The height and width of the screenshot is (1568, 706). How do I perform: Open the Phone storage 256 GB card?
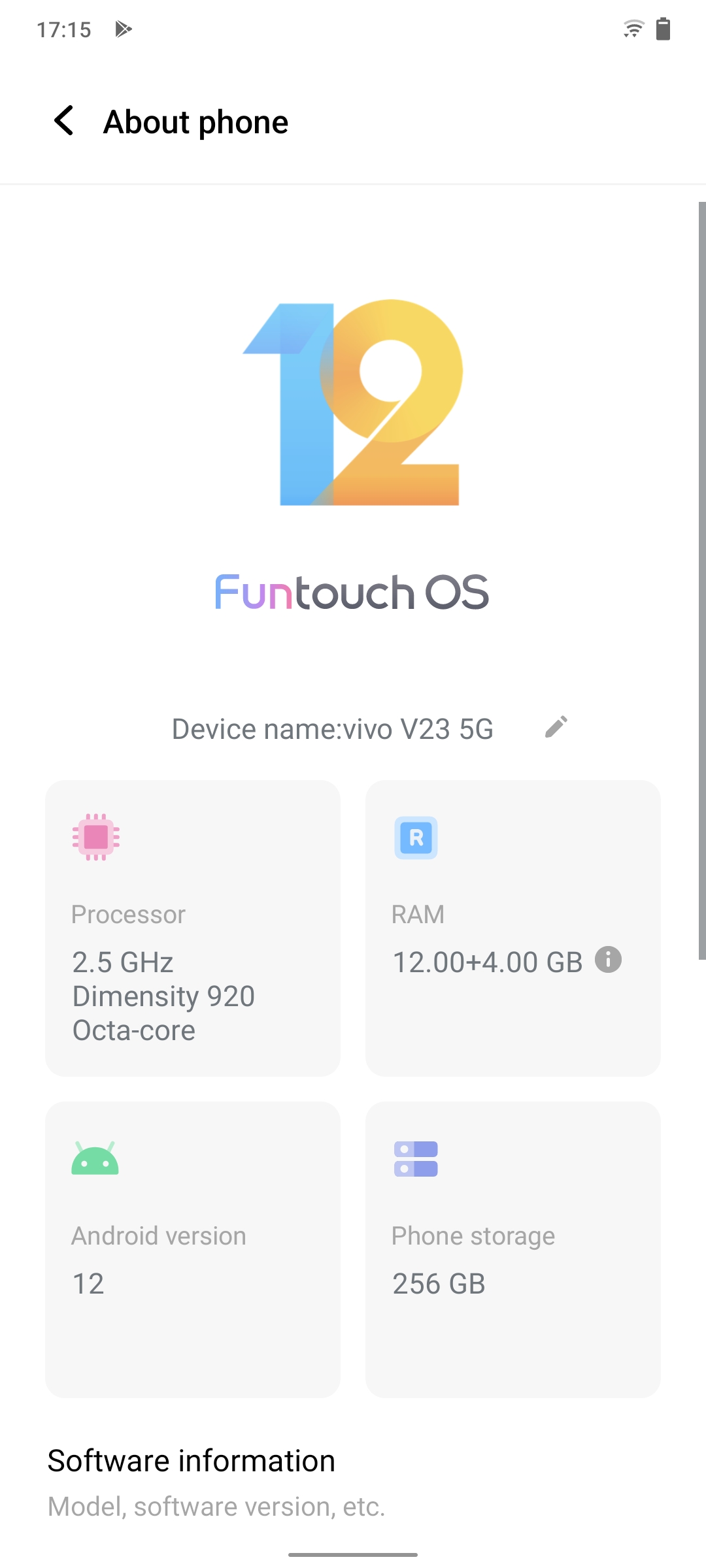click(x=513, y=1250)
